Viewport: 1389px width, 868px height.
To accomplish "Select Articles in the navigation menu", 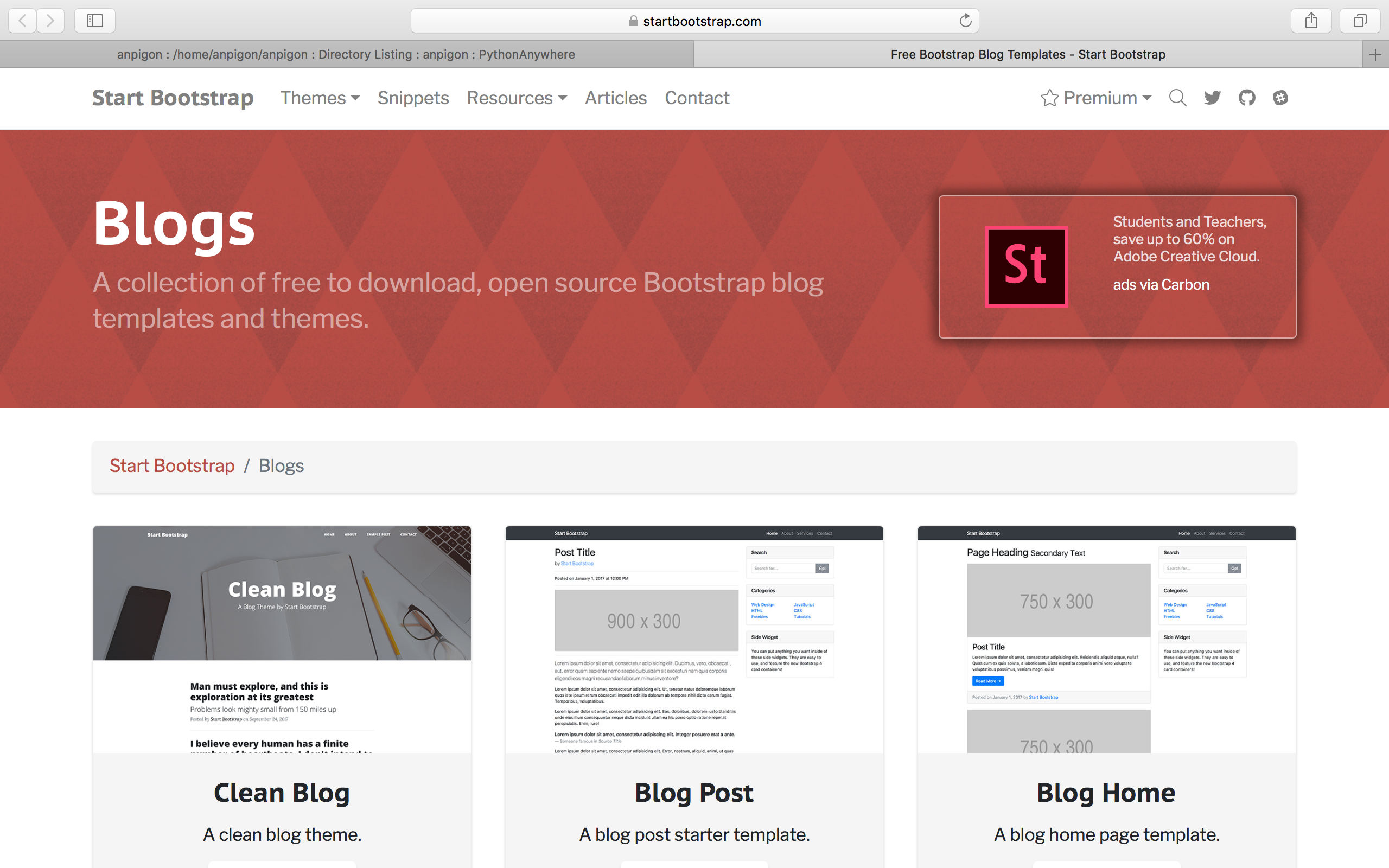I will pyautogui.click(x=615, y=98).
